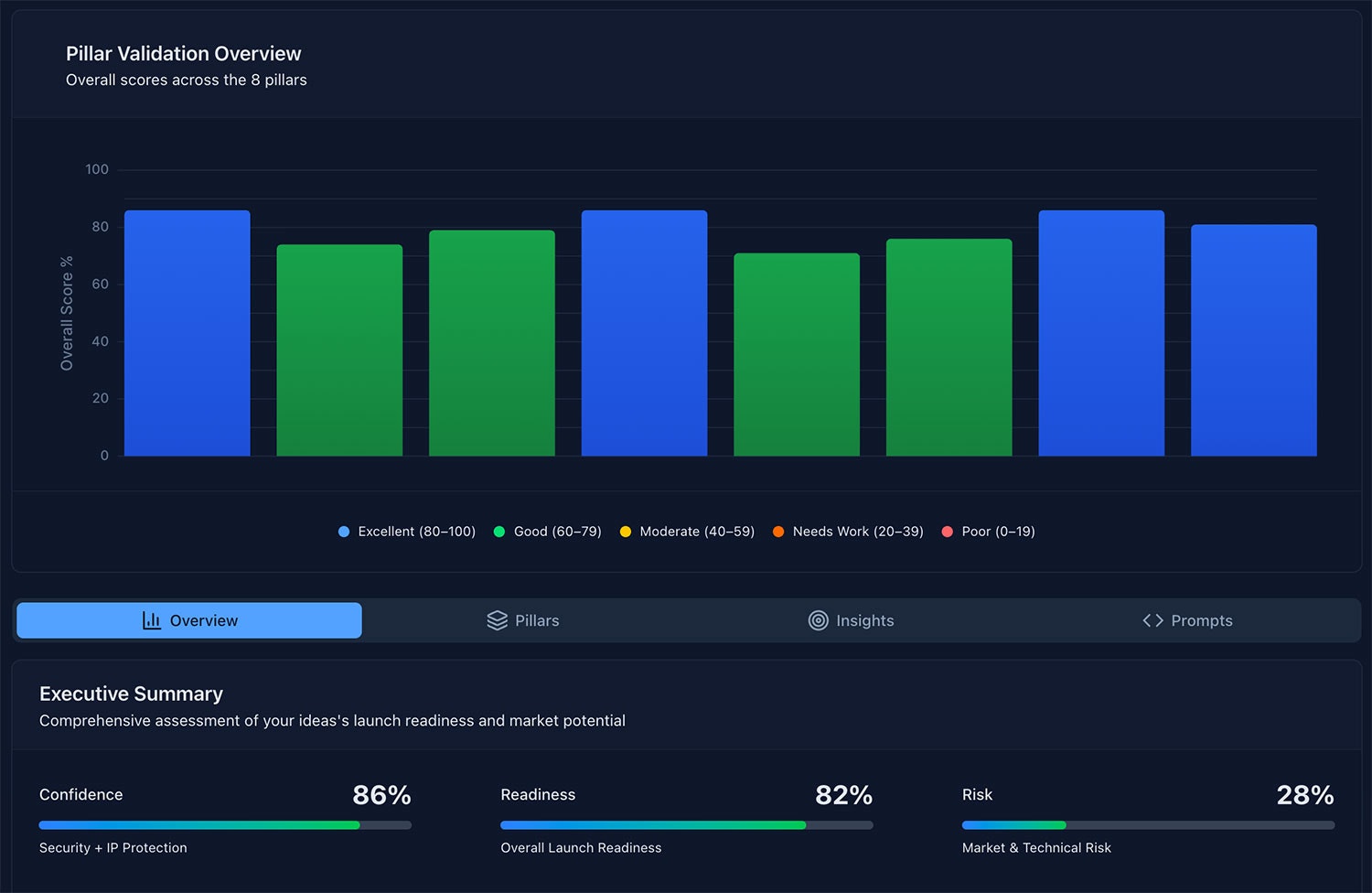This screenshot has height=893, width=1372.
Task: Click the blue Excellent legend dot
Action: click(343, 531)
